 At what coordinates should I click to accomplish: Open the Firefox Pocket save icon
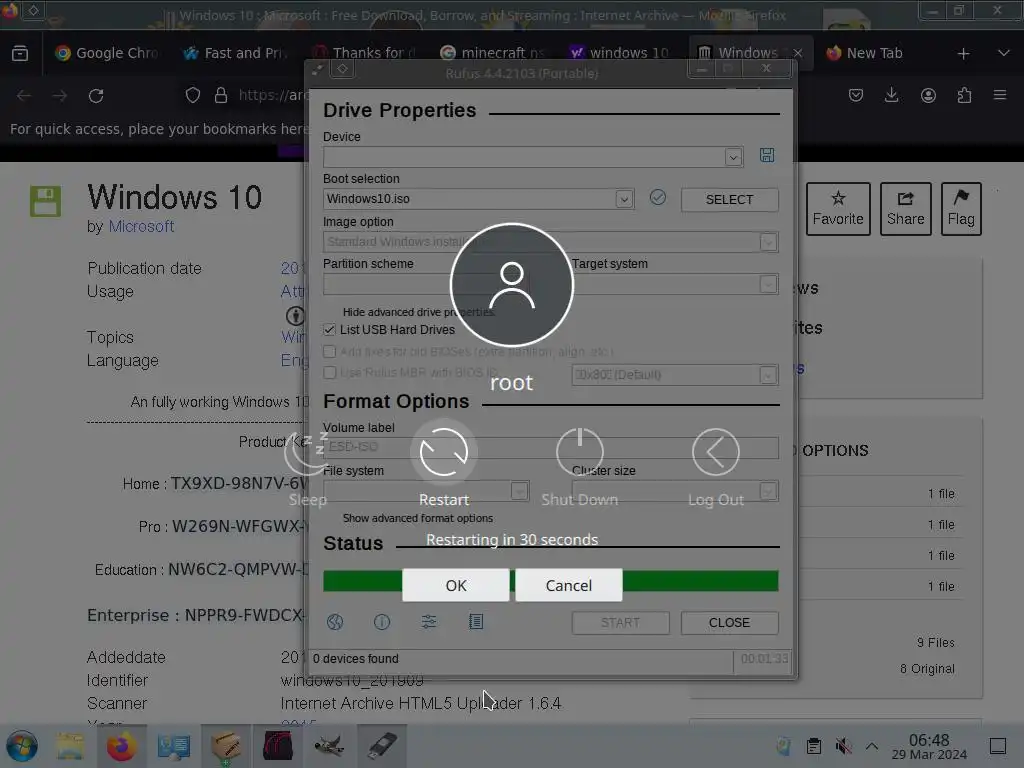tap(856, 95)
